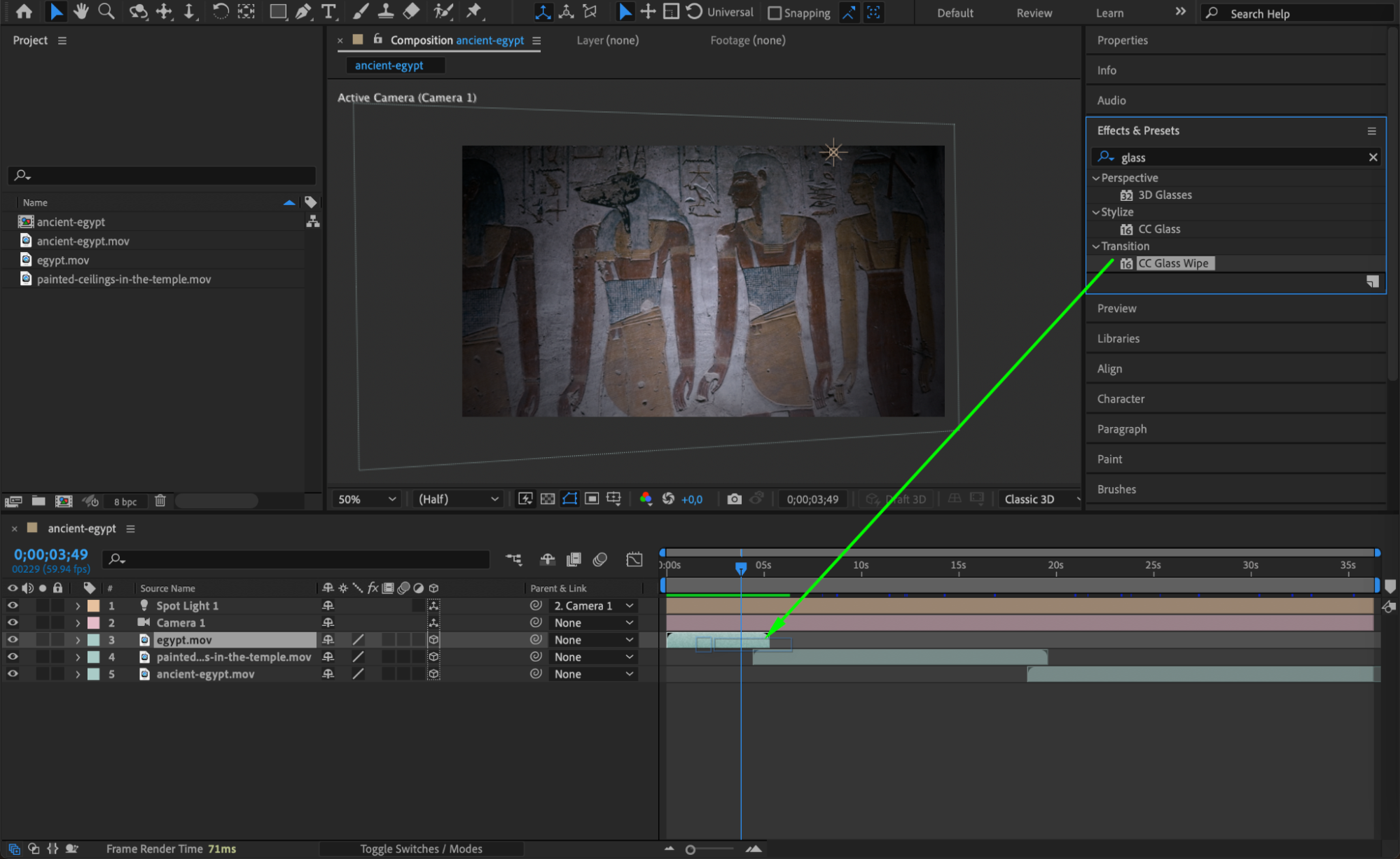
Task: Hide the egypt.mov layer with eye icon
Action: click(13, 640)
